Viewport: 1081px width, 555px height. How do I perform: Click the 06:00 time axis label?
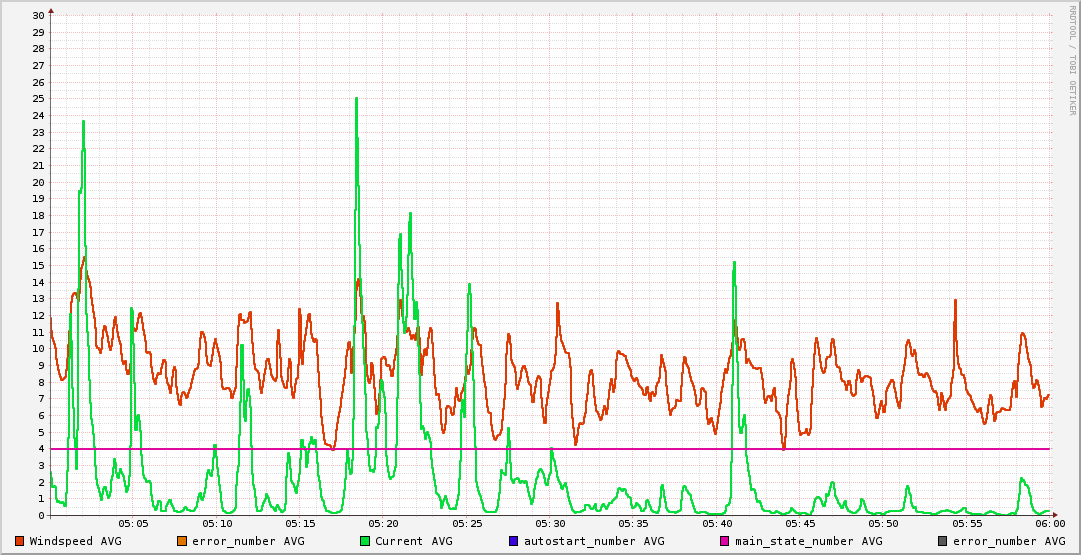(1049, 523)
